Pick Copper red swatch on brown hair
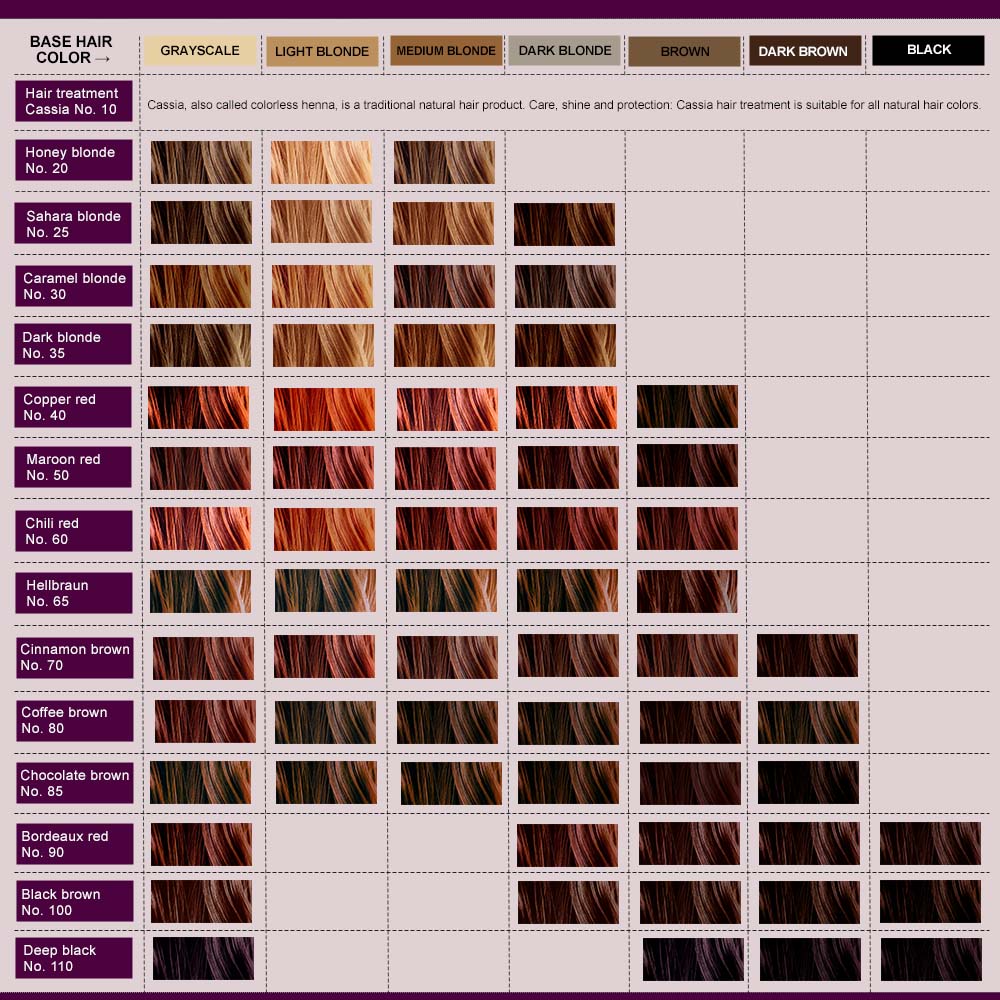Screen dimensions: 1000x1000 tap(688, 407)
